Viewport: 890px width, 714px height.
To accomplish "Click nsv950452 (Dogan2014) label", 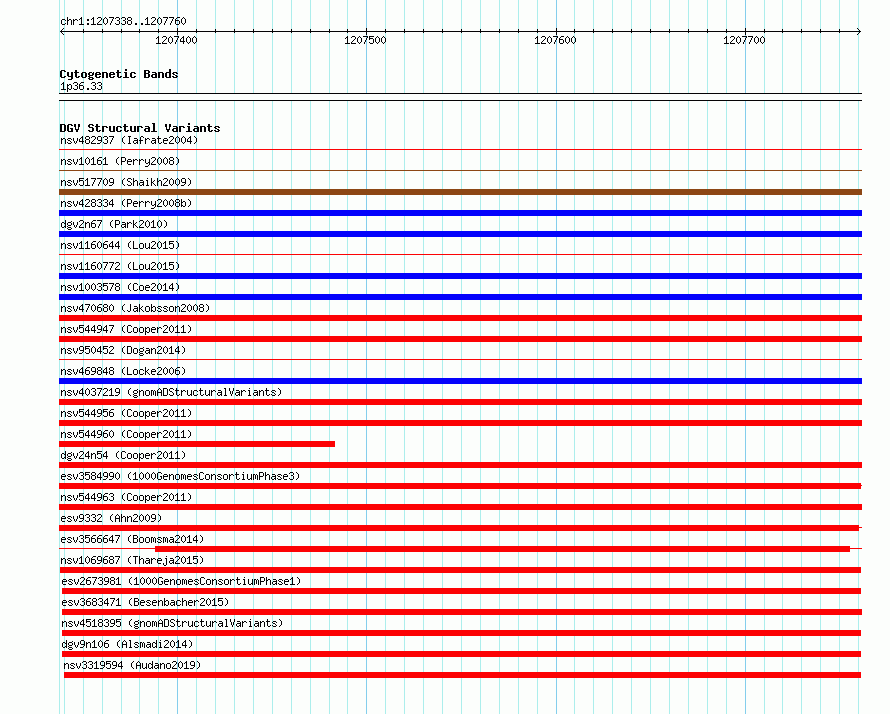I will (x=123, y=350).
